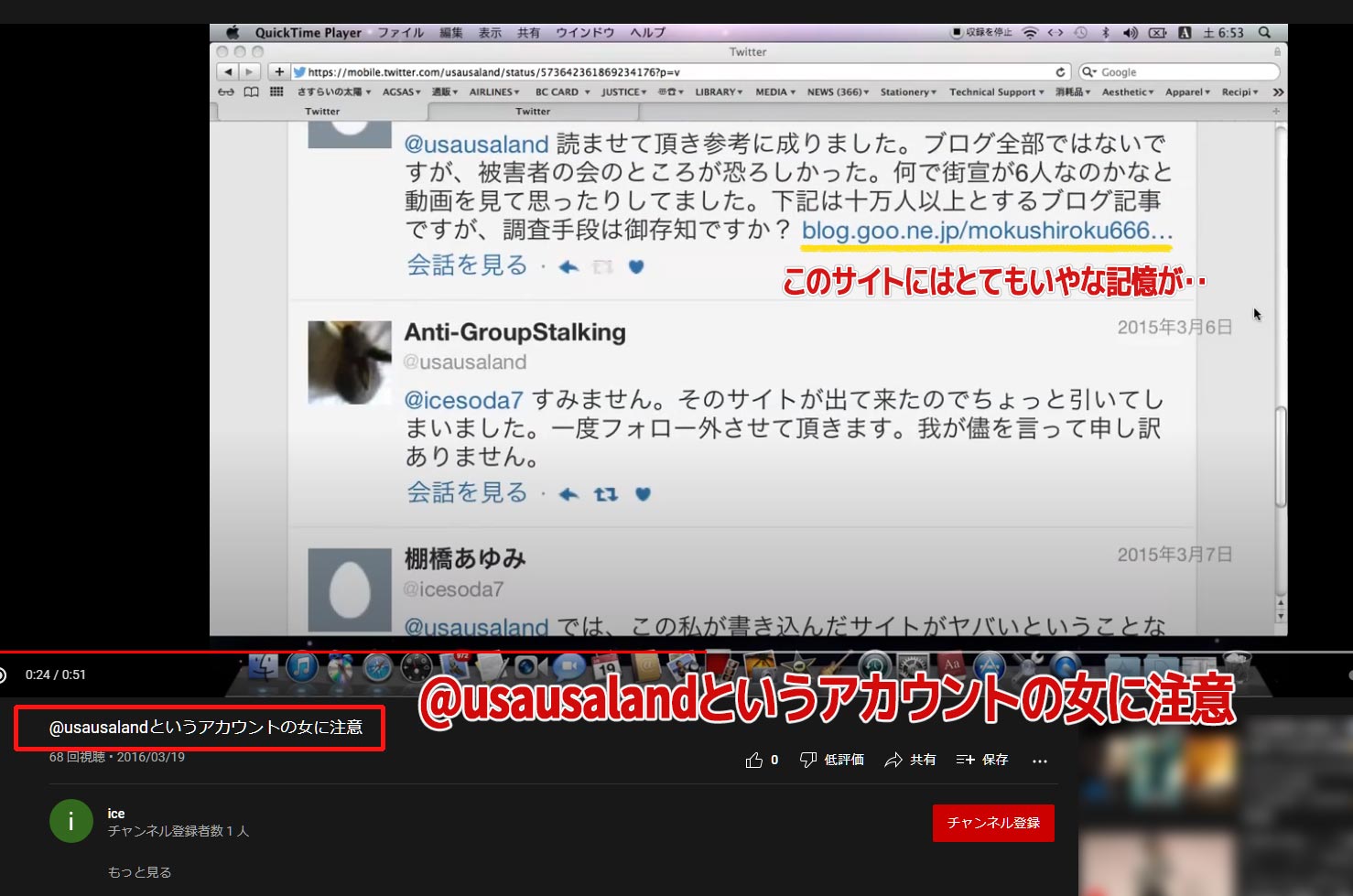Click the reply arrow under the blog.goo.ne.jp tweet
Viewport: 1353px width, 896px height.
click(x=568, y=267)
